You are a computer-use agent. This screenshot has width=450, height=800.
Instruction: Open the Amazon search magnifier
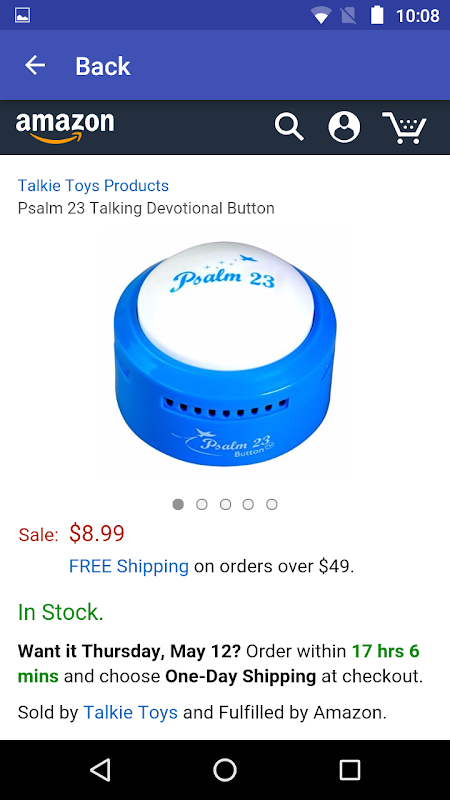tap(289, 127)
